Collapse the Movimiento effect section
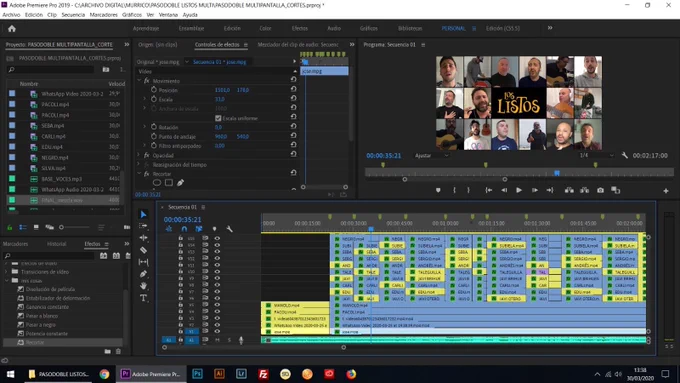Image resolution: width=680 pixels, height=383 pixels. [x=139, y=81]
